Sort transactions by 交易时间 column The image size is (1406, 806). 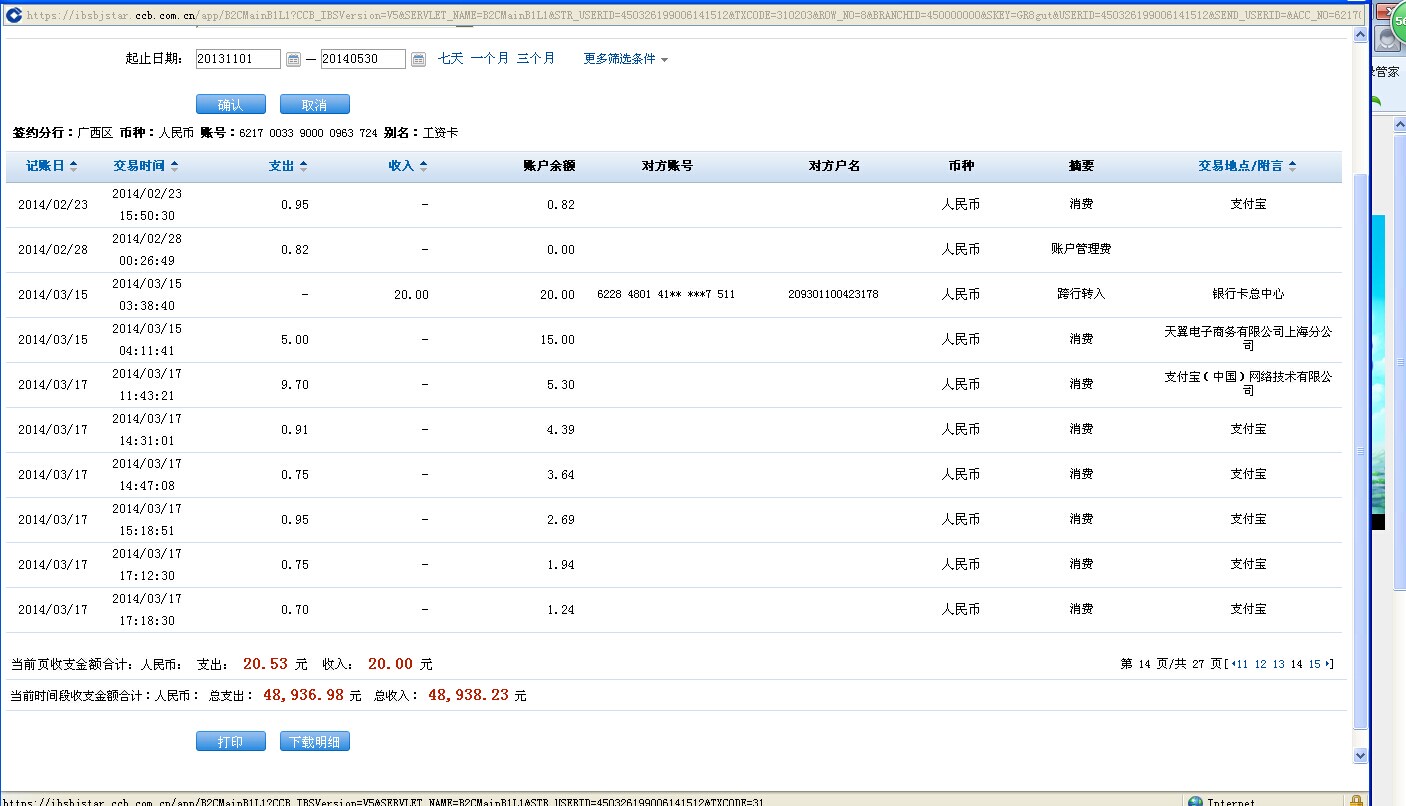145,166
